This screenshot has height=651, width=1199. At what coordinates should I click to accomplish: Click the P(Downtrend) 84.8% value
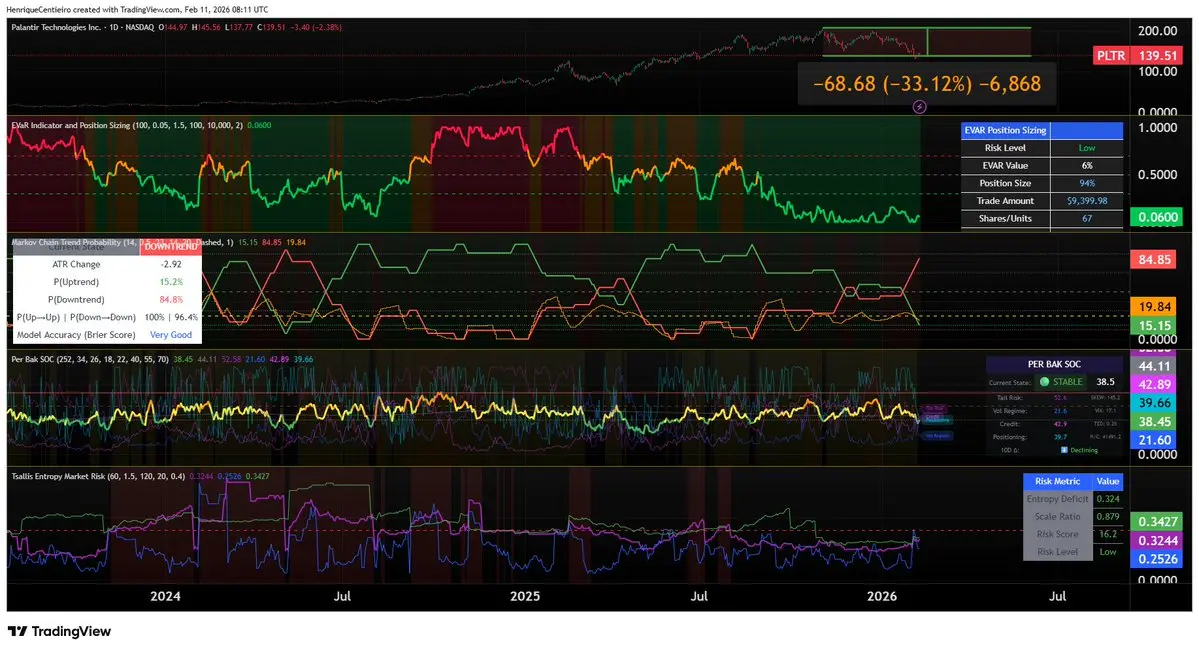click(171, 299)
